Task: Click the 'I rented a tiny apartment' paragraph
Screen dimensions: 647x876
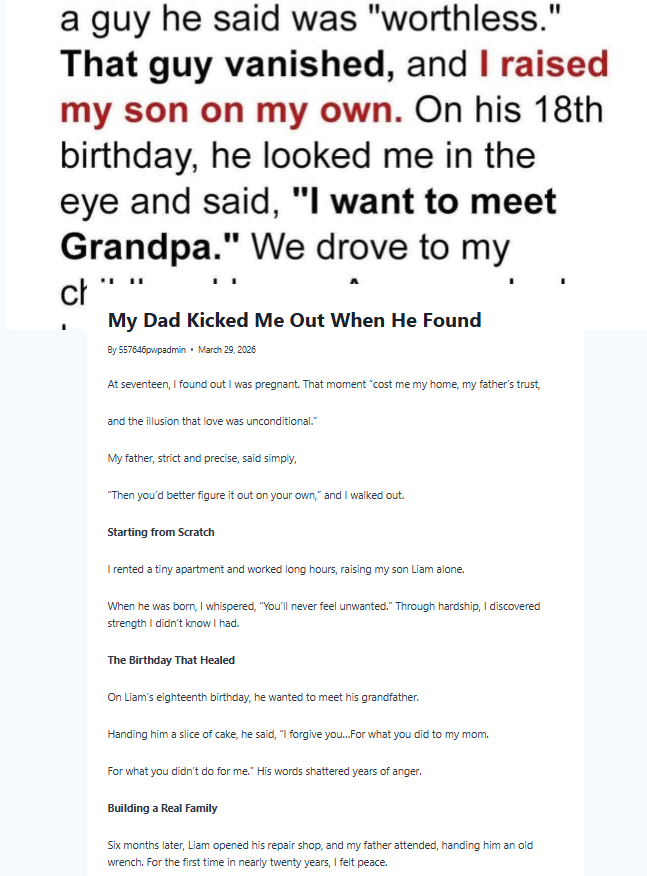Action: pyautogui.click(x=286, y=569)
